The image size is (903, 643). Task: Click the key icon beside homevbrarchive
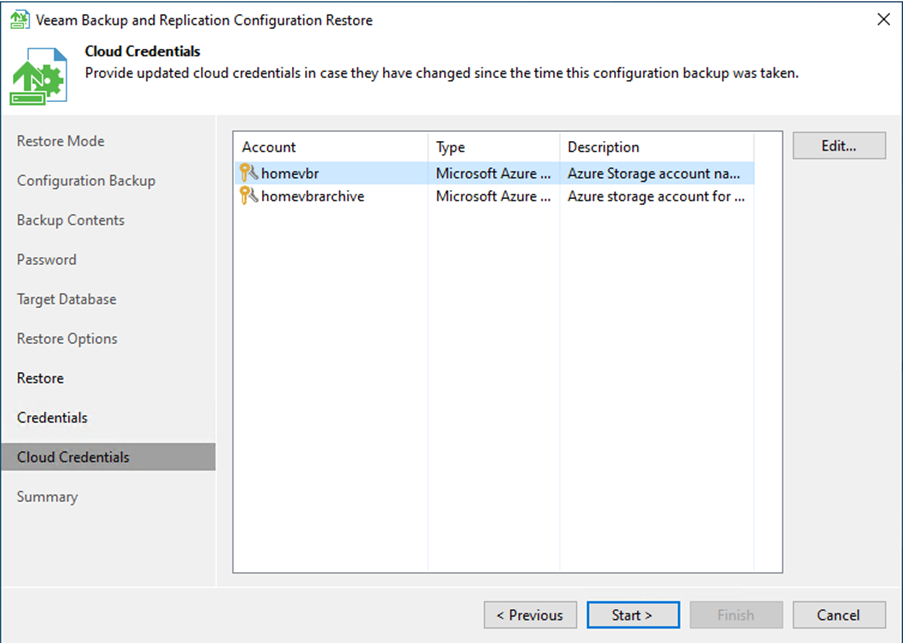[249, 196]
